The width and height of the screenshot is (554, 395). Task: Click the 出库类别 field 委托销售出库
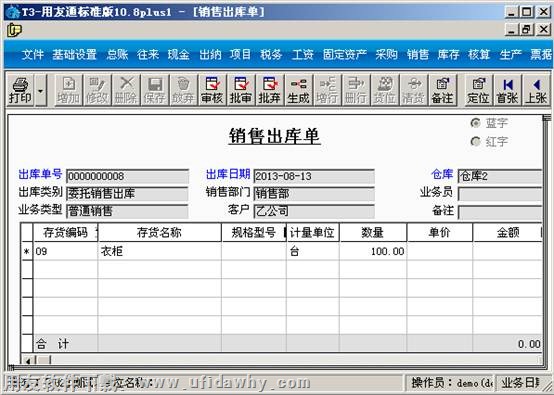tap(128, 193)
